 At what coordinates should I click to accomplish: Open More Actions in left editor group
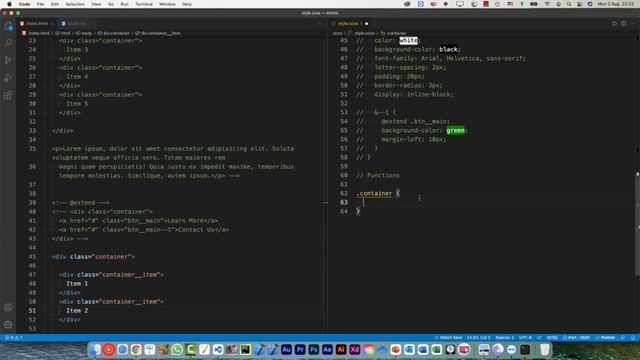pyautogui.click(x=320, y=24)
